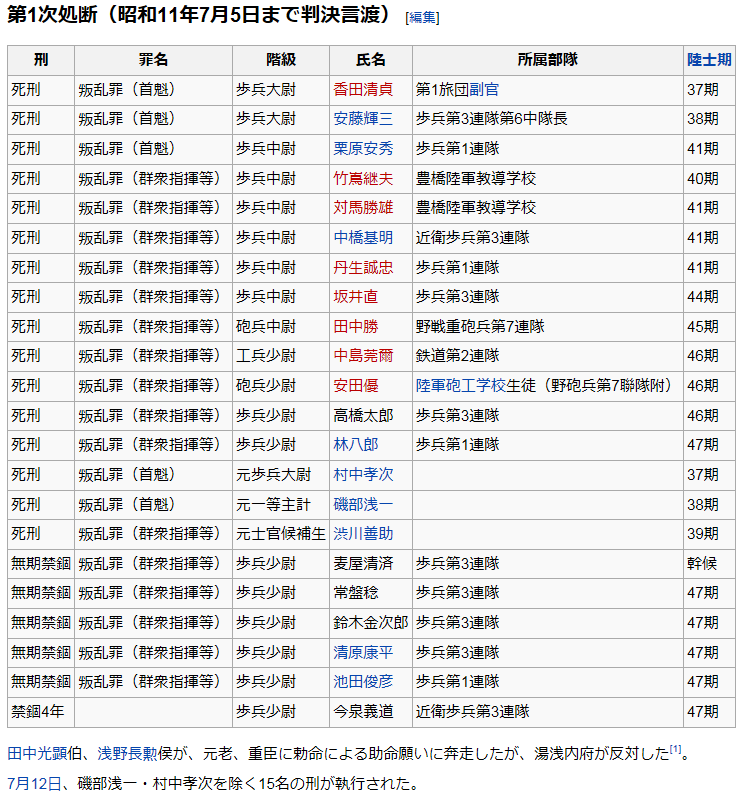This screenshot has width=746, height=799.
Task: Click the 幹候 cell in 麦屋清済 row
Action: 709,564
